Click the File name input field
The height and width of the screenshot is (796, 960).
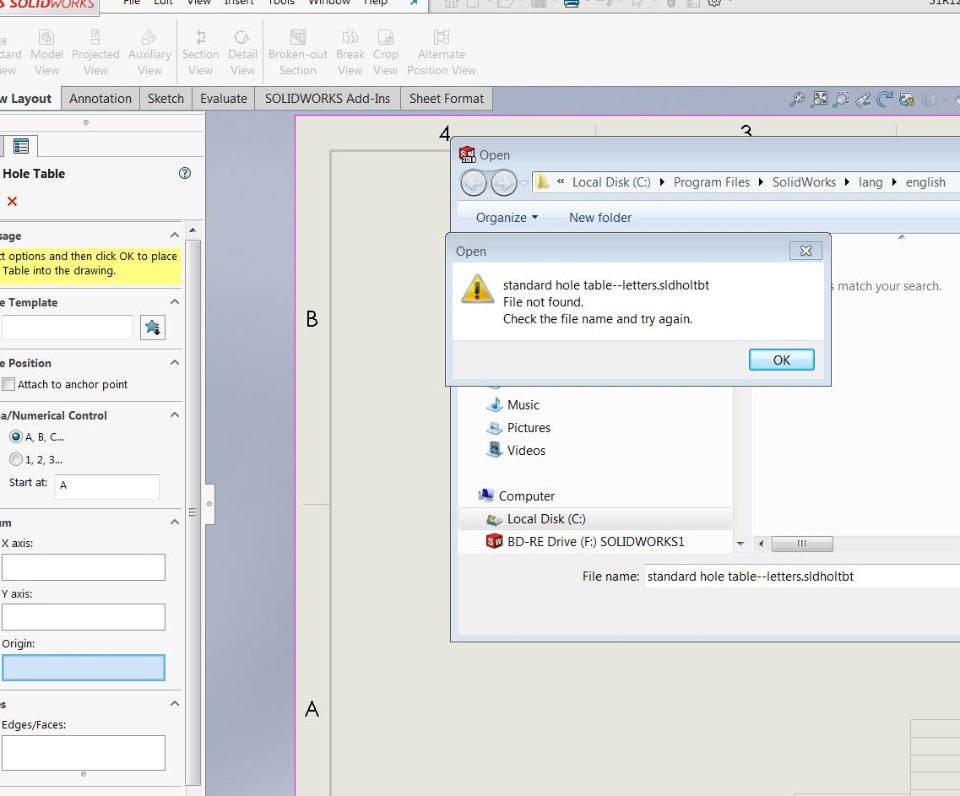pos(802,576)
